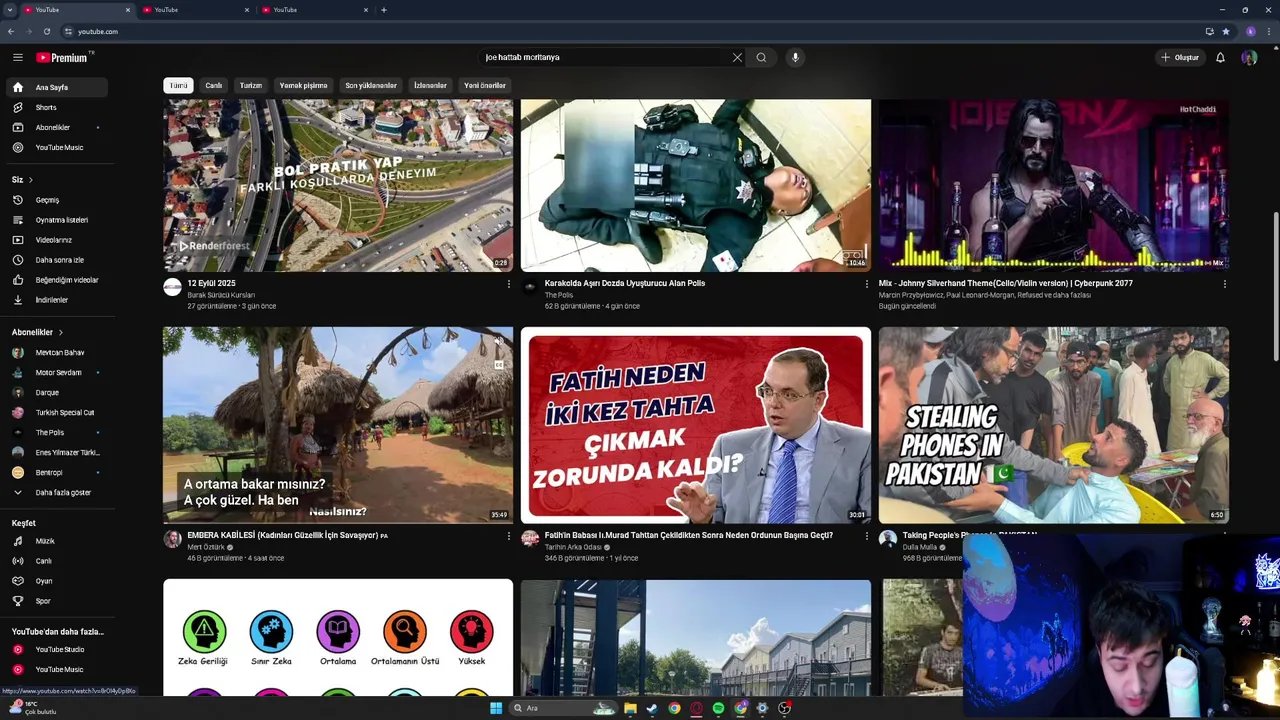Select the İzlenenler filter chip
Screen dimensions: 1280x720
(430, 85)
